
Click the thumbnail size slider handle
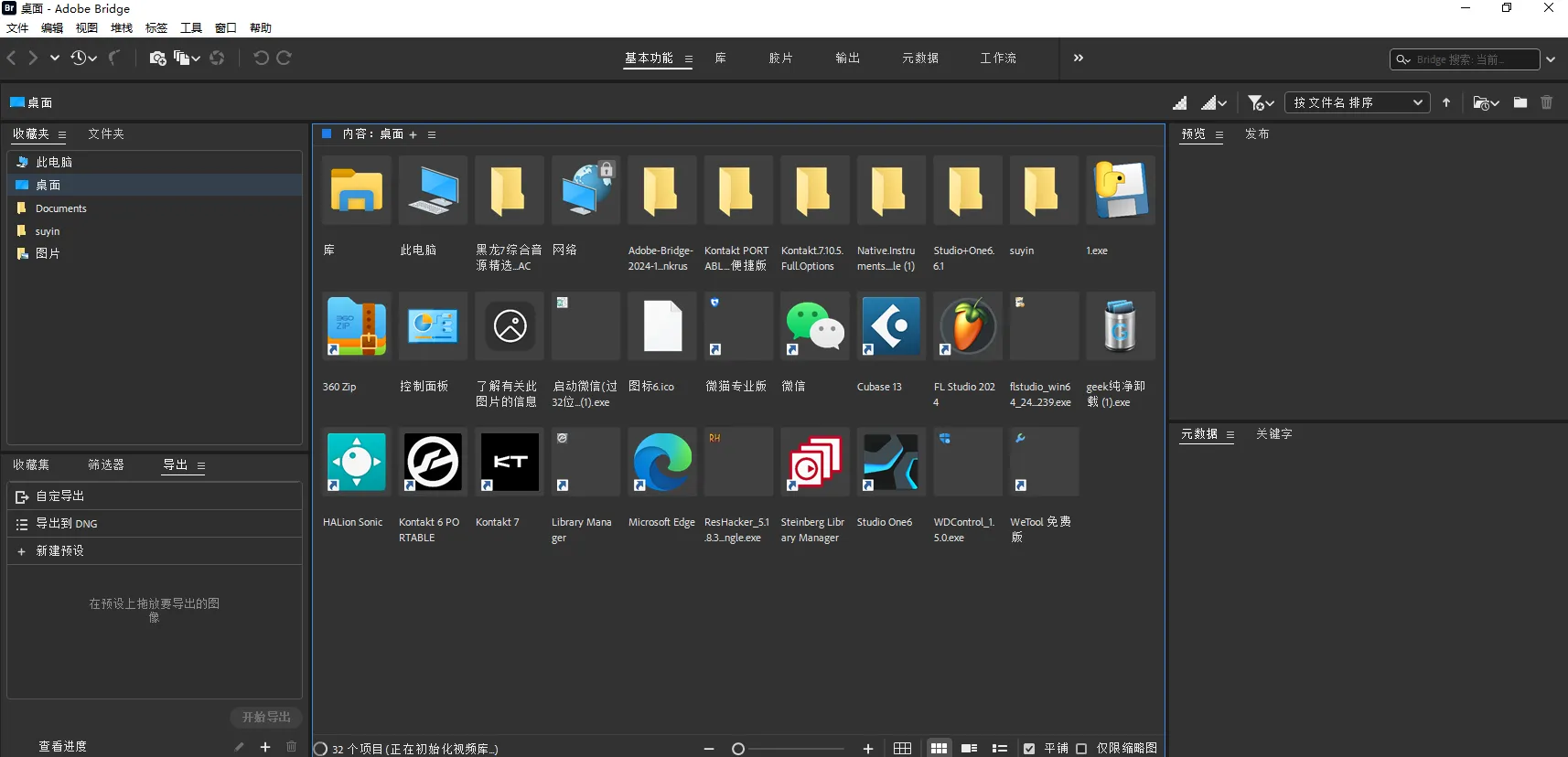[x=738, y=749]
